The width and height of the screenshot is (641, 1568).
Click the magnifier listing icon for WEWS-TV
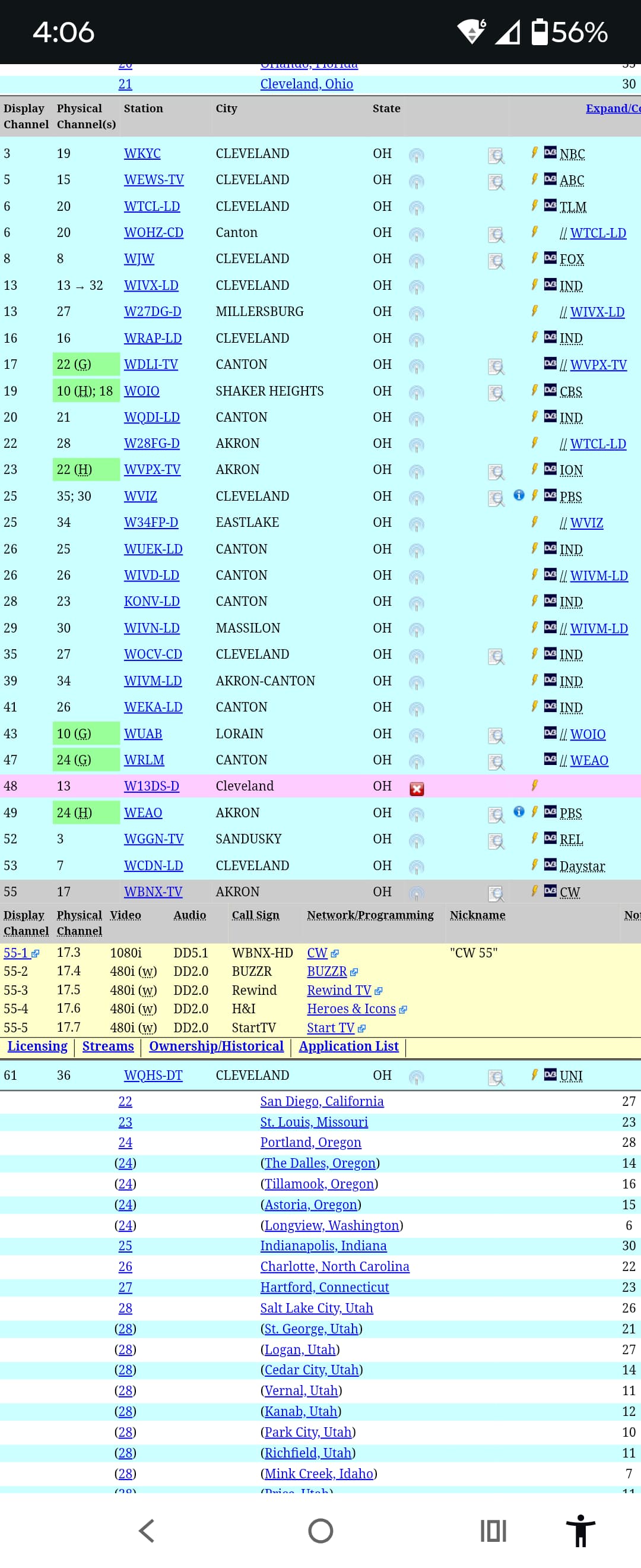(496, 181)
